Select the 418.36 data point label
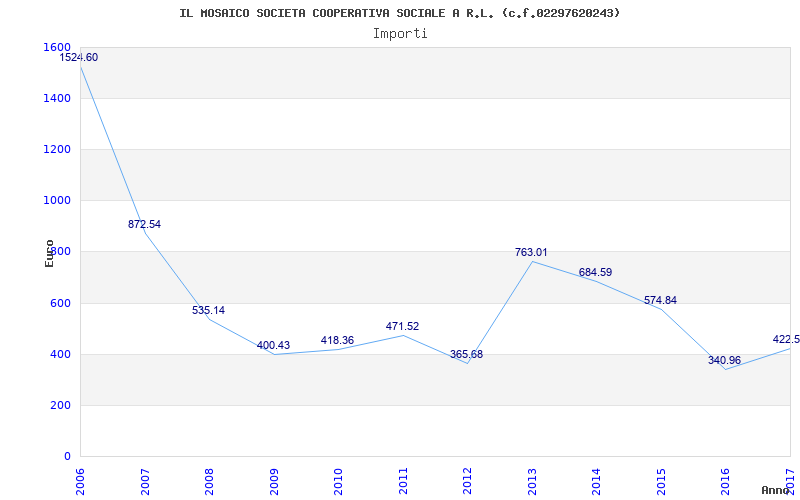This screenshot has height=500, width=800. 337,340
